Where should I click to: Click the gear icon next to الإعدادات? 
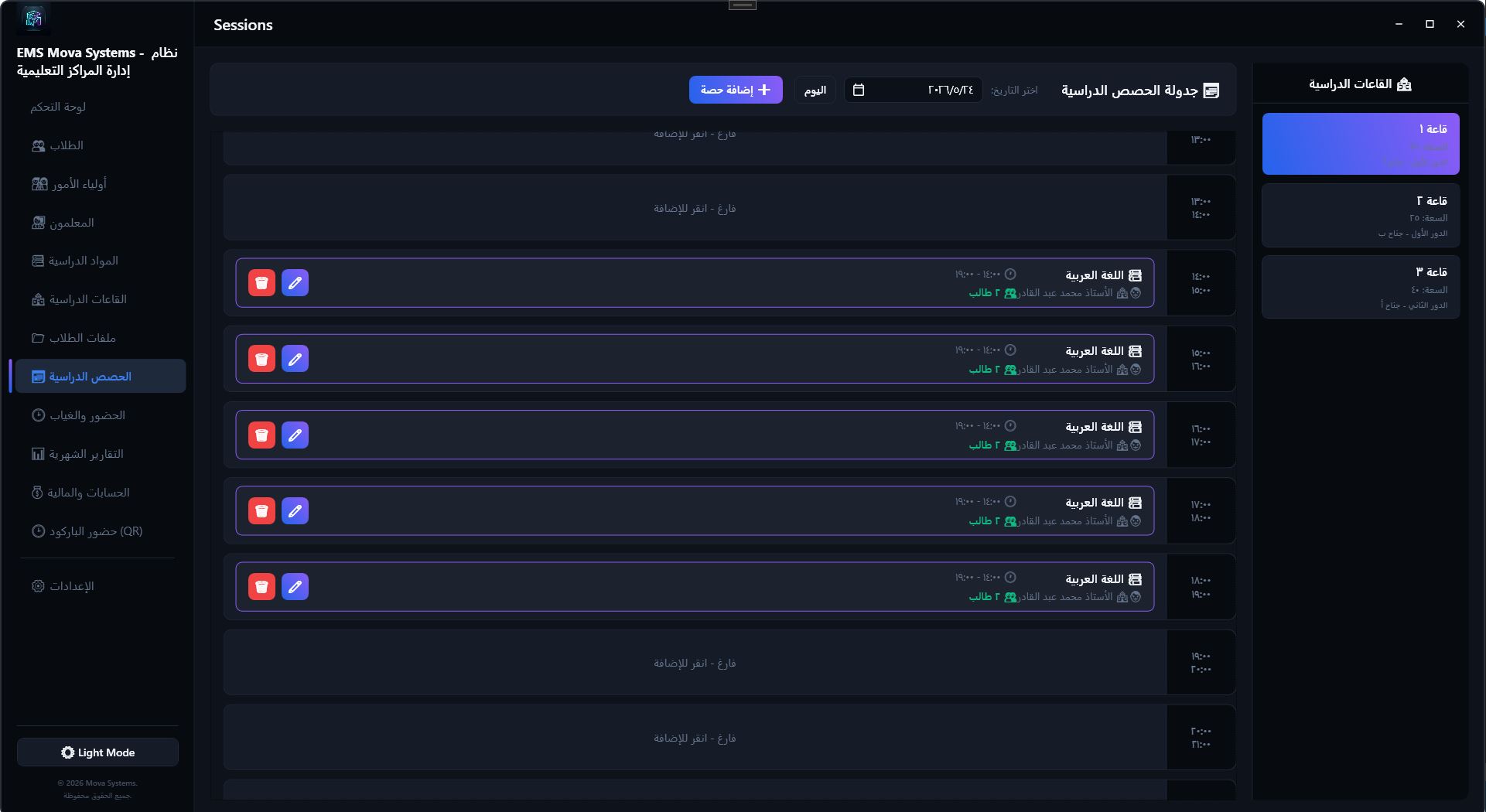point(38,586)
